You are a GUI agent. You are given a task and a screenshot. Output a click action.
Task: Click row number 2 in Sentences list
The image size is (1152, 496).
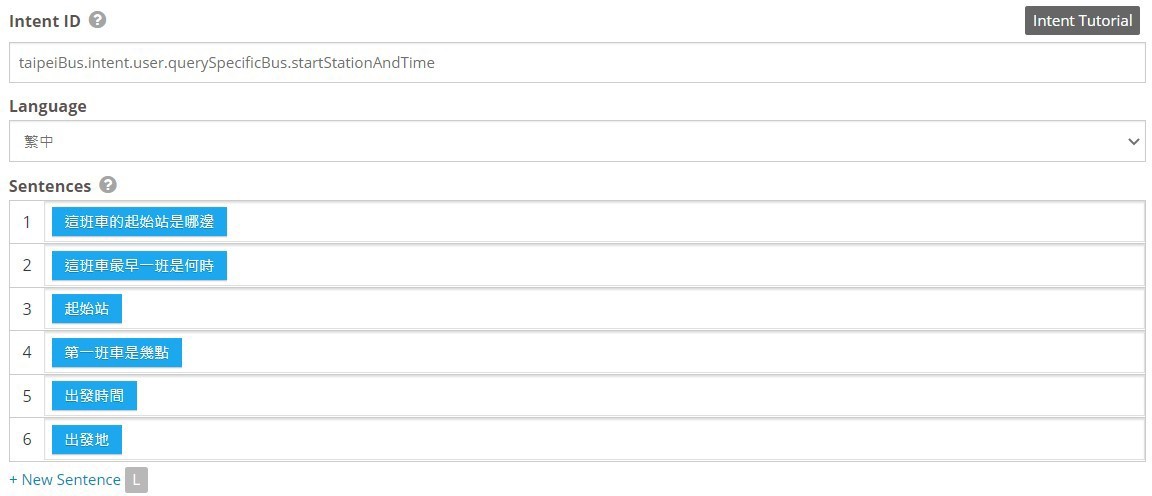coord(27,265)
